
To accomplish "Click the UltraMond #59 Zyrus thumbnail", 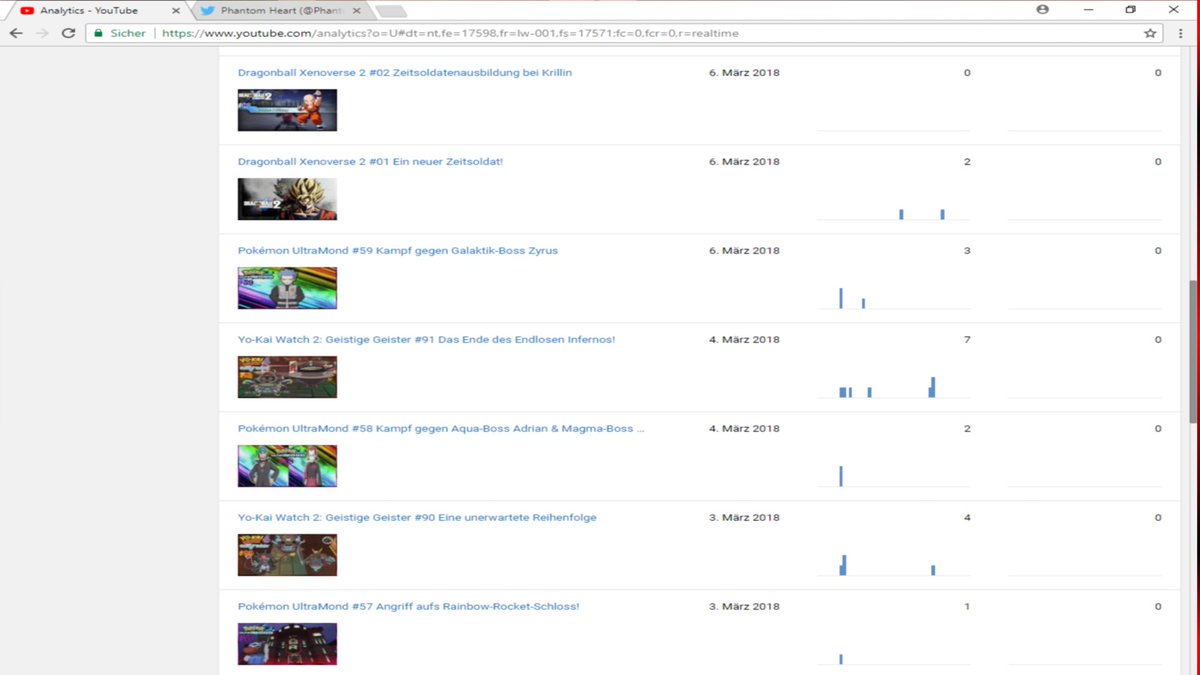I will tap(287, 288).
